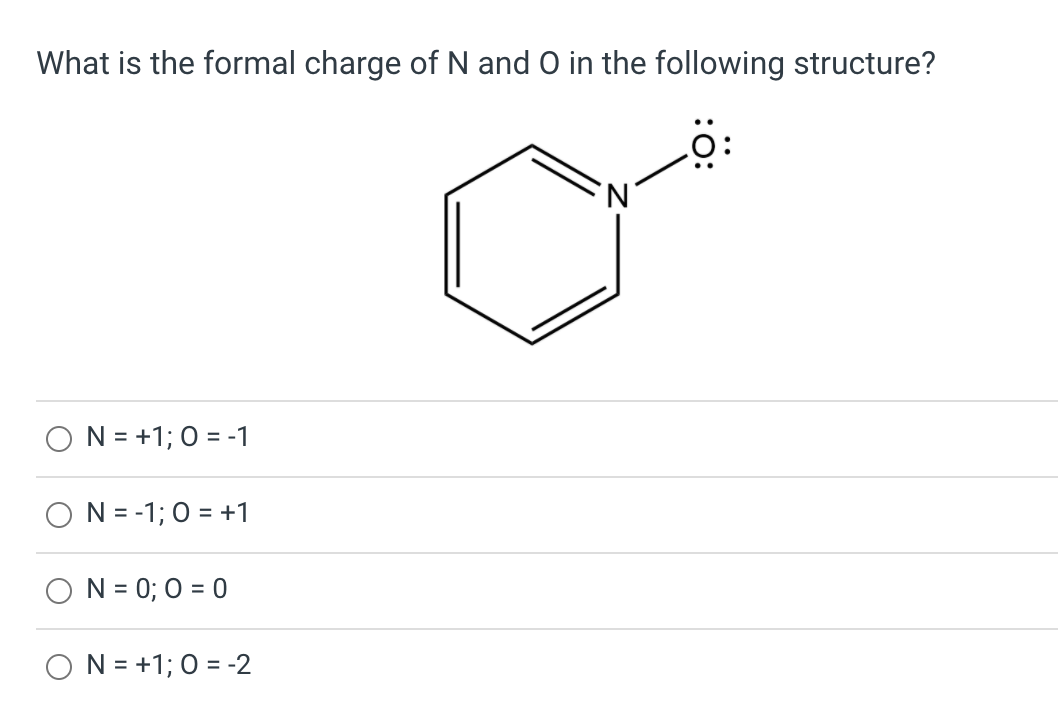Select the radio button for N = +1; O = -1
This screenshot has height=718, width=1058.
pyautogui.click(x=59, y=437)
